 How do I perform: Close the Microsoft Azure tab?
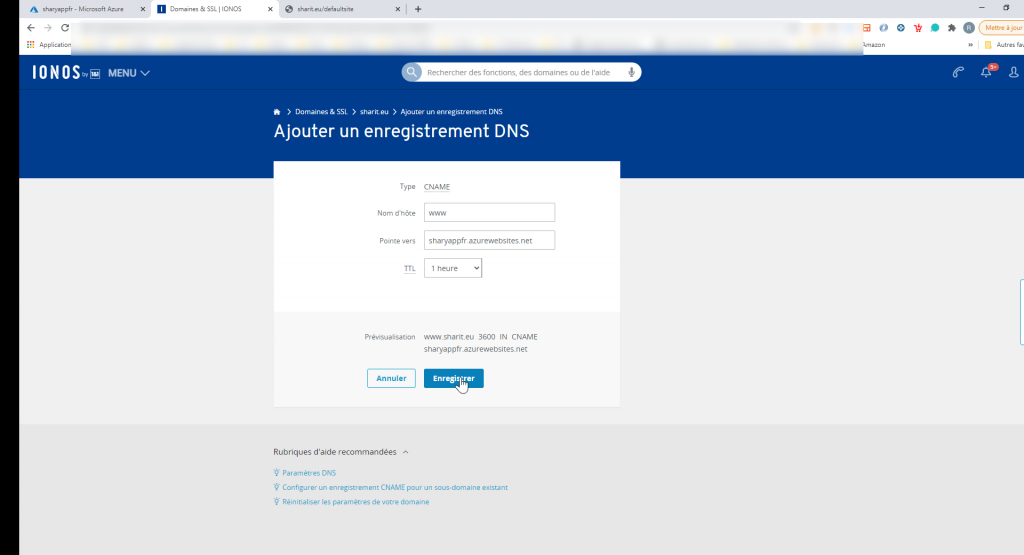click(143, 9)
